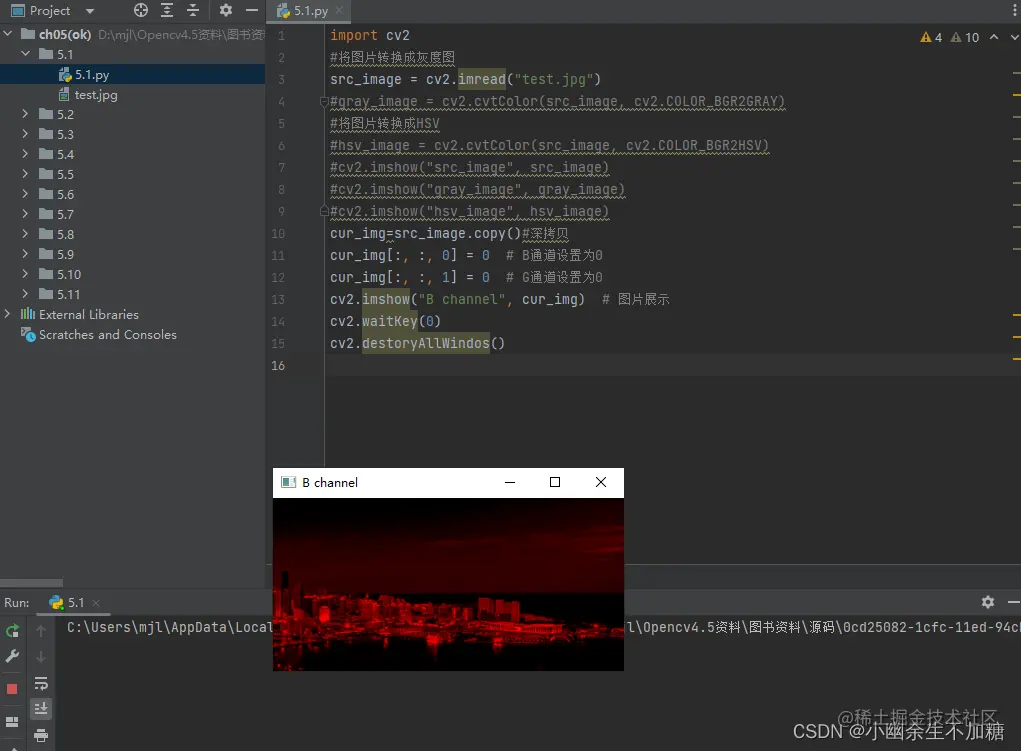Click the Project tool window title

[49, 10]
